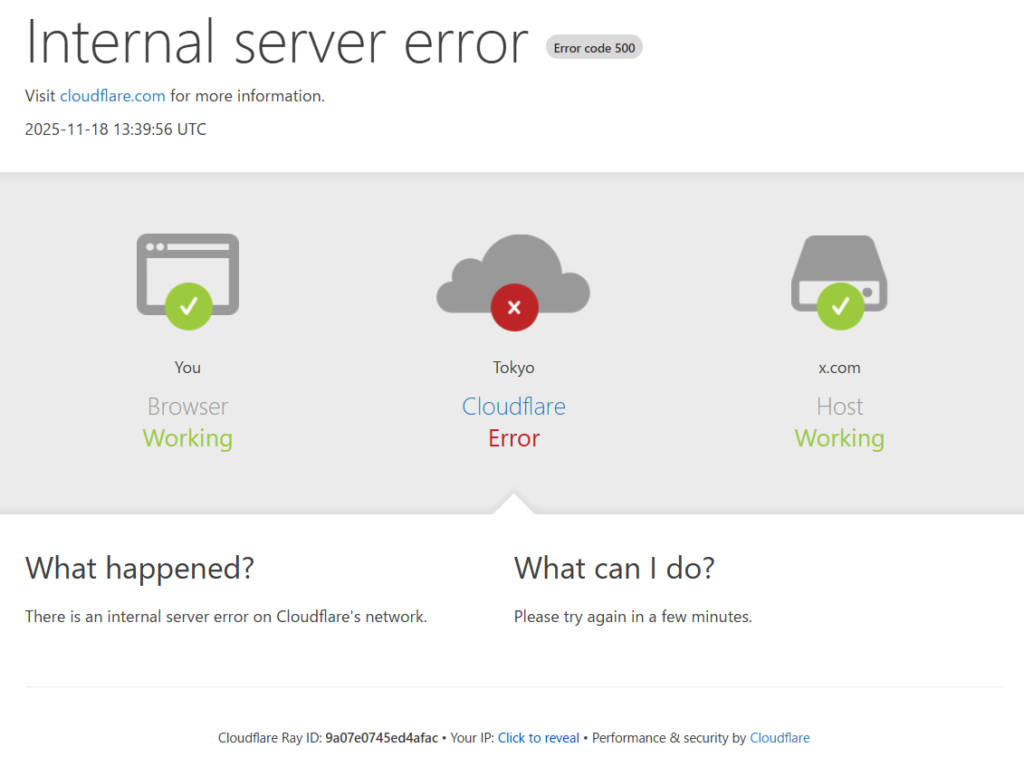Click the red Error status text

point(513,438)
